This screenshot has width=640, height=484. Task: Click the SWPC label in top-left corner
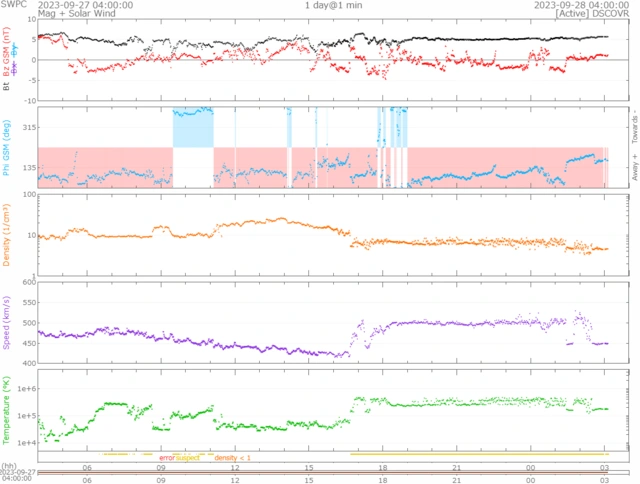pyautogui.click(x=14, y=5)
